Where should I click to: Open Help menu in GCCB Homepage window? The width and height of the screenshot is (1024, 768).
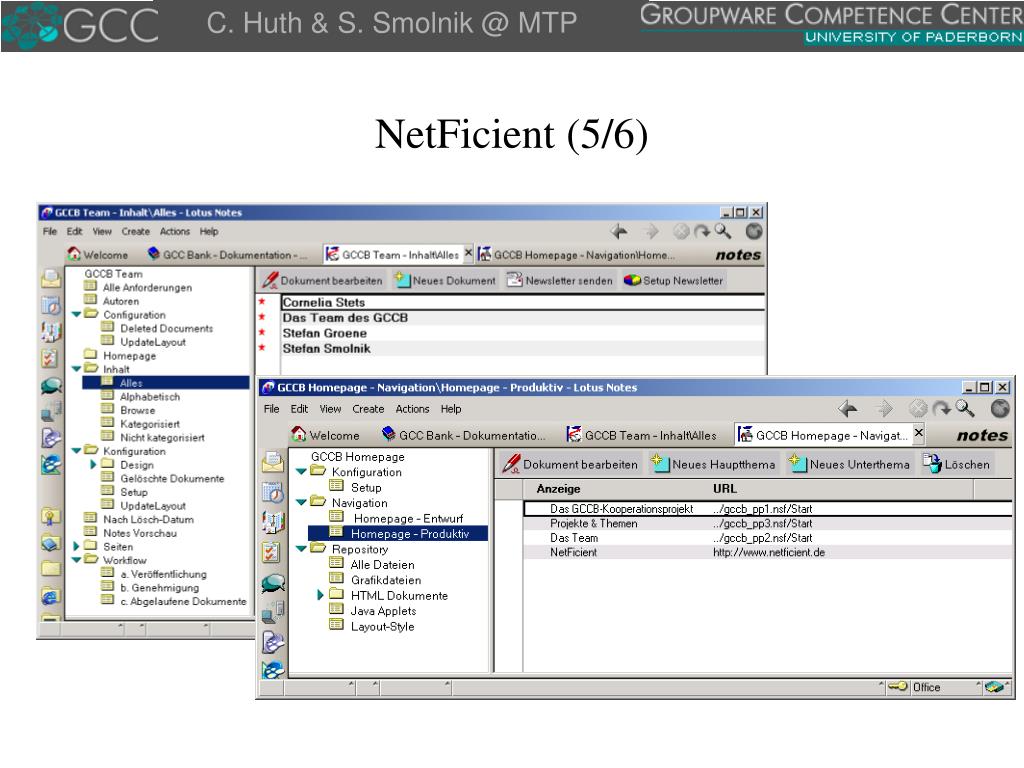point(451,409)
